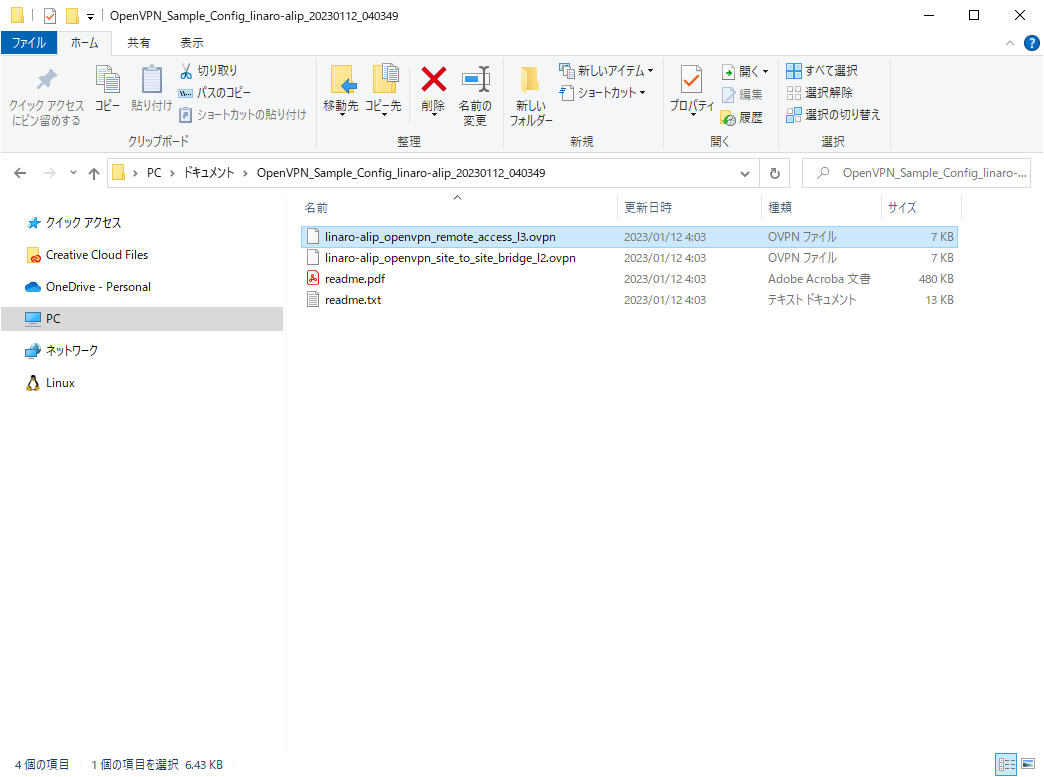Switch to Details view icon in status bar

pos(1006,764)
